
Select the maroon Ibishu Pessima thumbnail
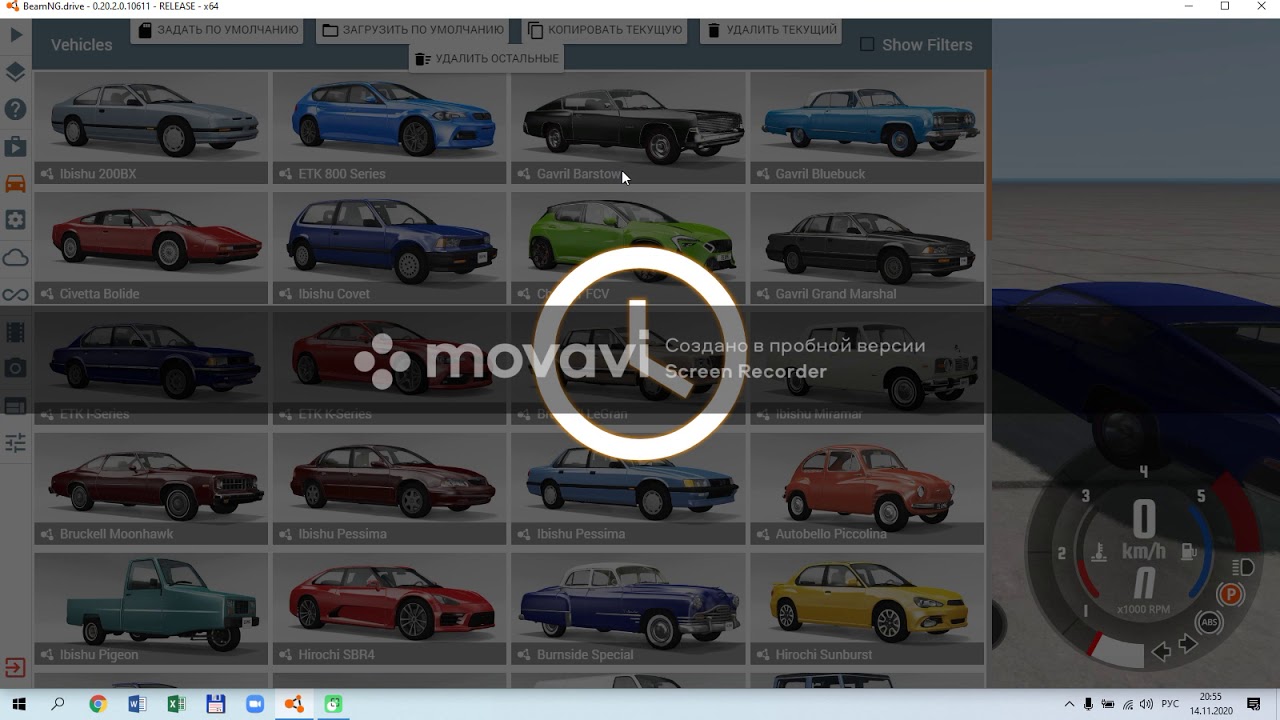point(390,488)
